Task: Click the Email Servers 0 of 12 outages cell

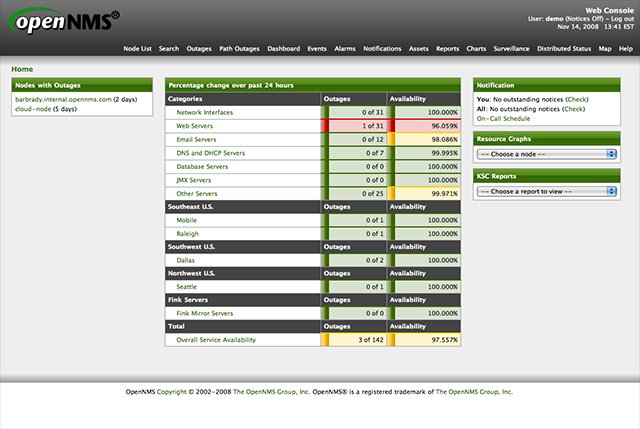Action: tap(354, 139)
